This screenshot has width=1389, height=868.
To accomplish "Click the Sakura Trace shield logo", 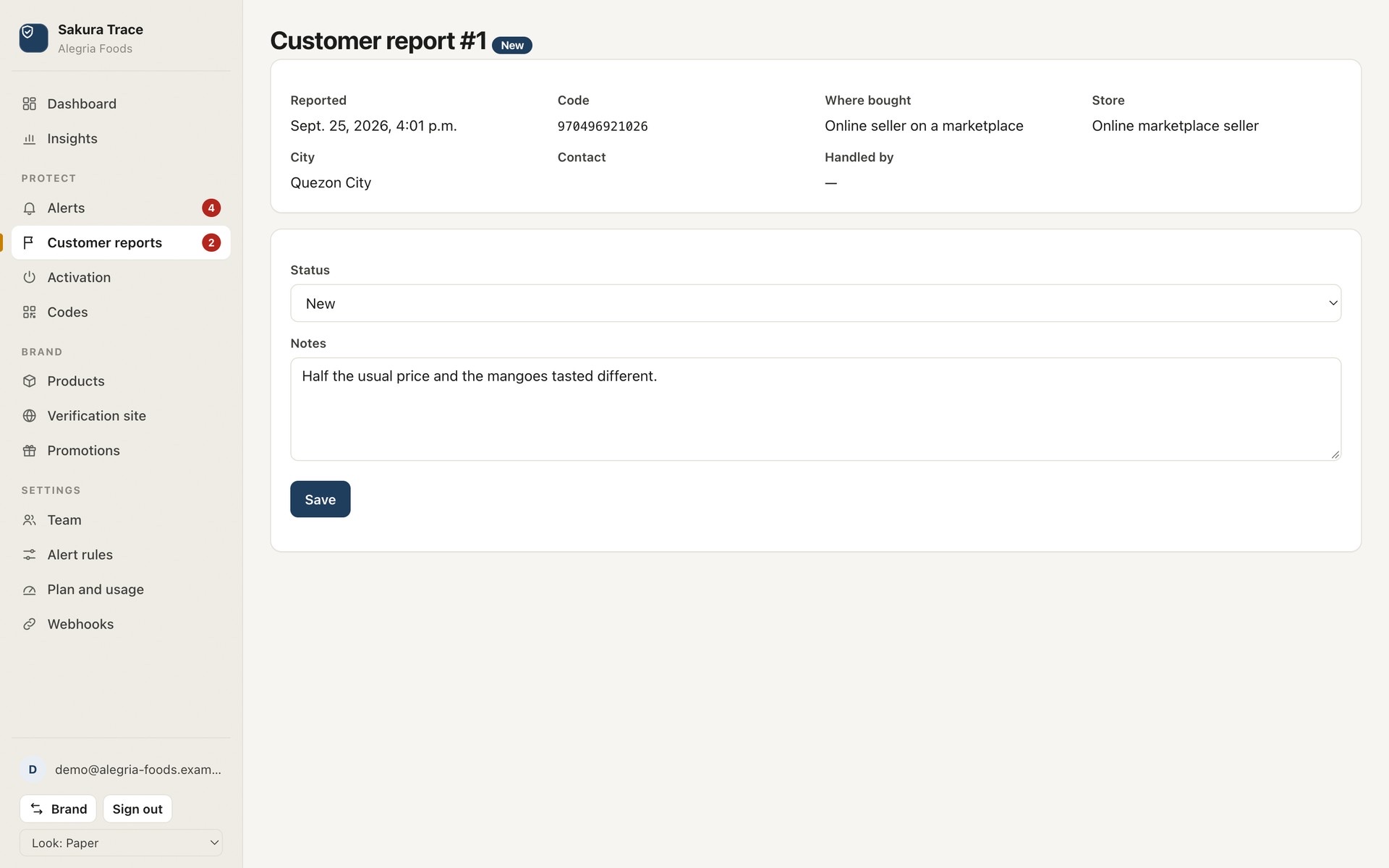I will (33, 38).
